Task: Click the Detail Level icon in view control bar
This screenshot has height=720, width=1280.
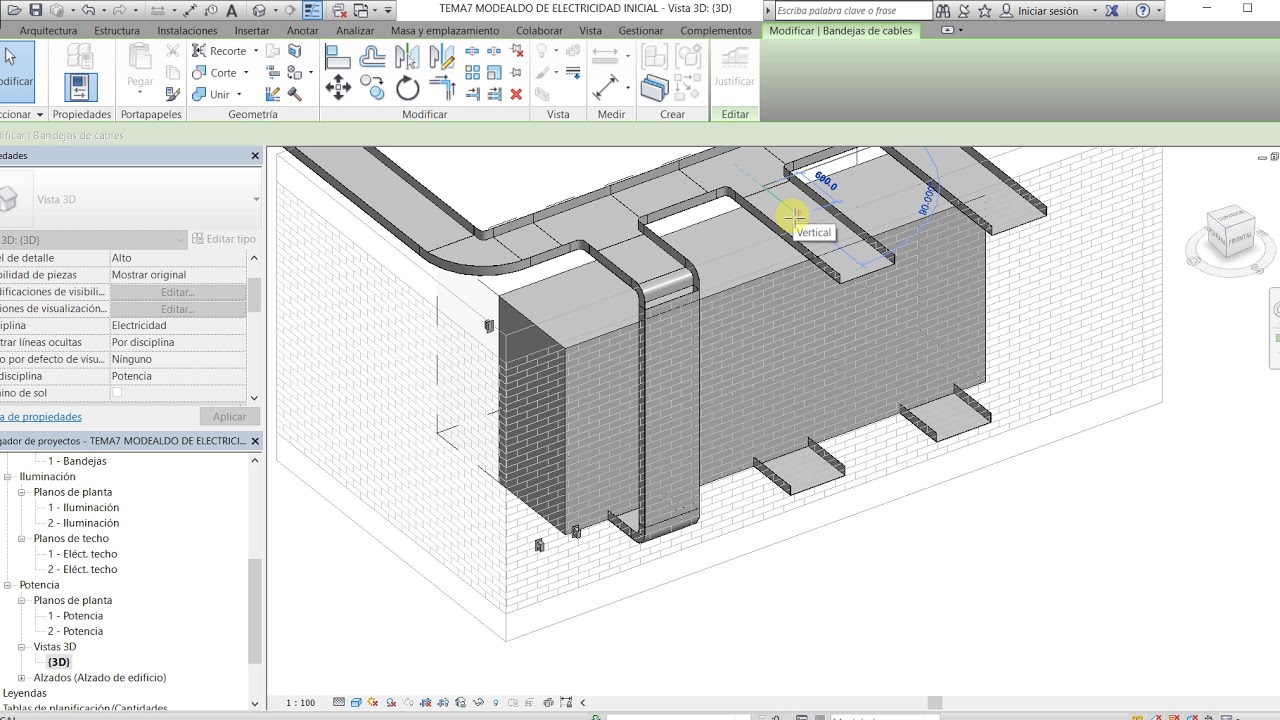Action: click(x=339, y=703)
